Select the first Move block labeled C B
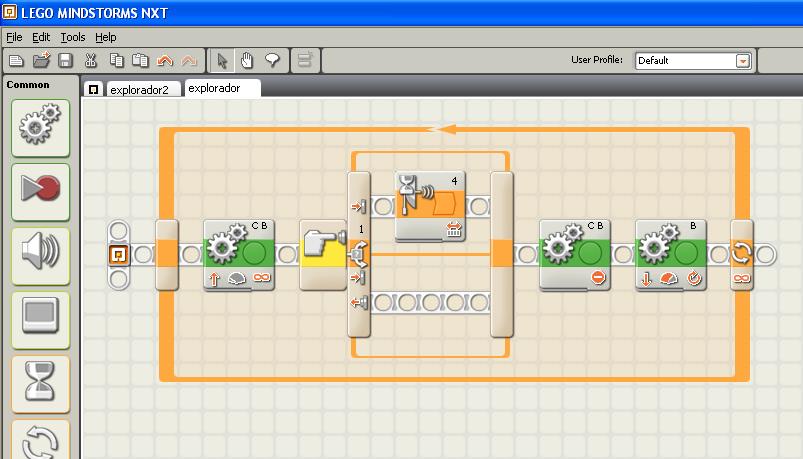 pyautogui.click(x=238, y=255)
